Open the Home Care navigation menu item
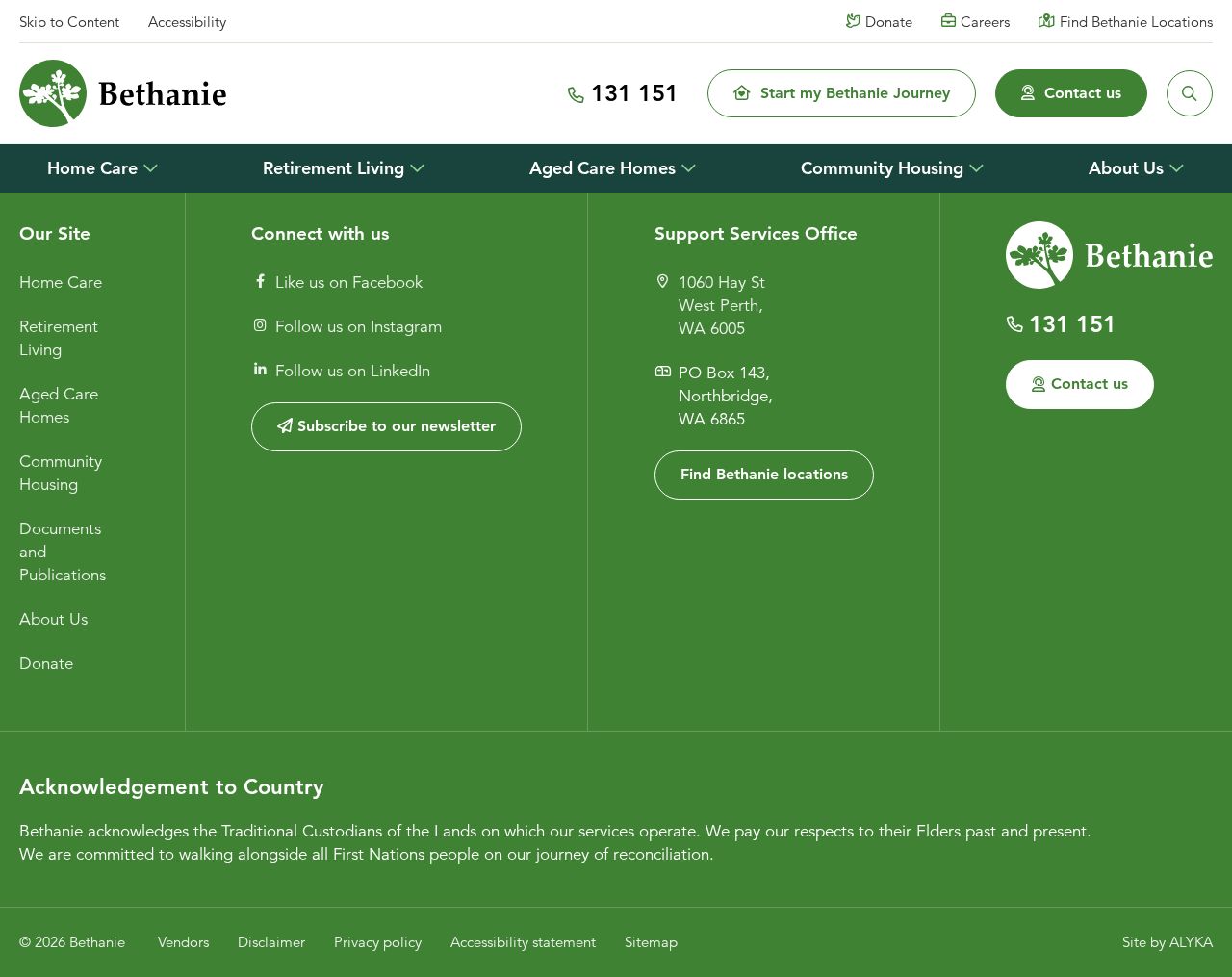 point(92,168)
